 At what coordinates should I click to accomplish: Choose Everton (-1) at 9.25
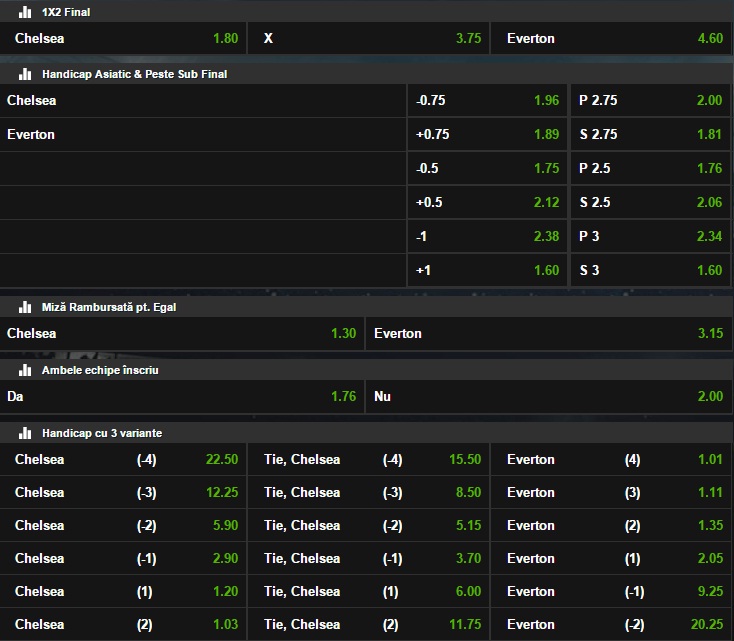[611, 591]
